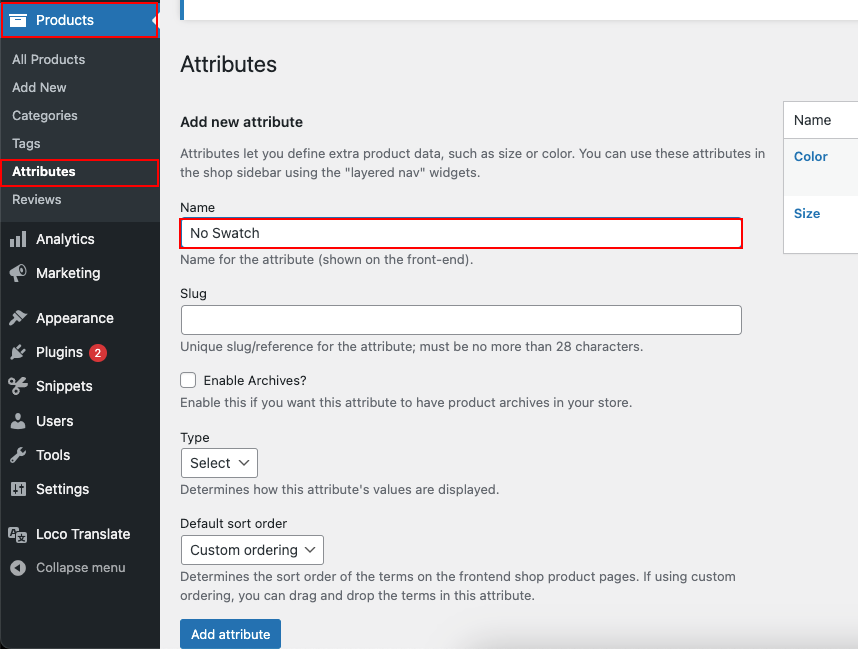Click the Products archive box icon
This screenshot has width=858, height=649.
pyautogui.click(x=18, y=20)
